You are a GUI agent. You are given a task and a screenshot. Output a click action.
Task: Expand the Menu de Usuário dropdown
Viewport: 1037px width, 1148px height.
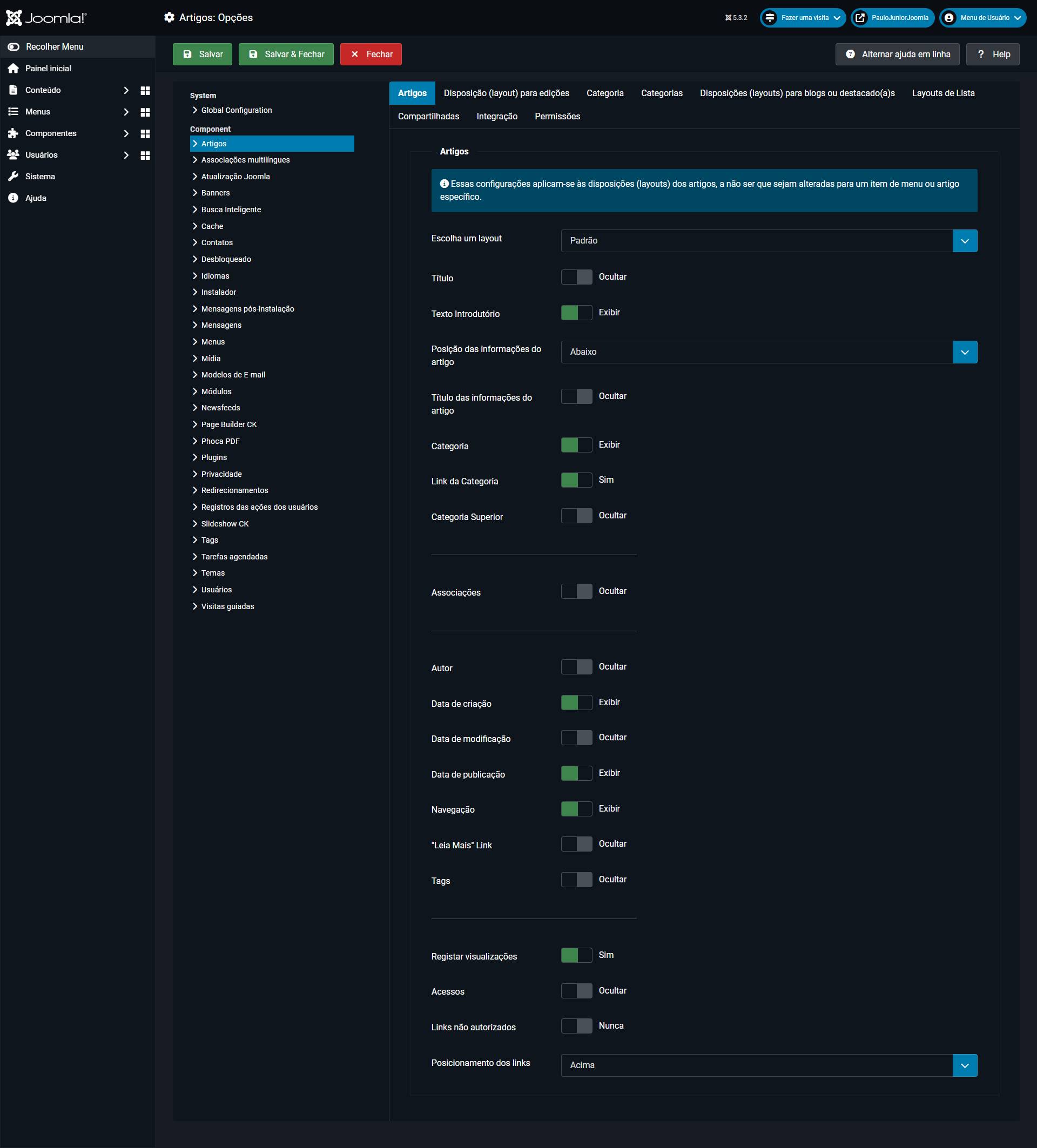point(982,18)
